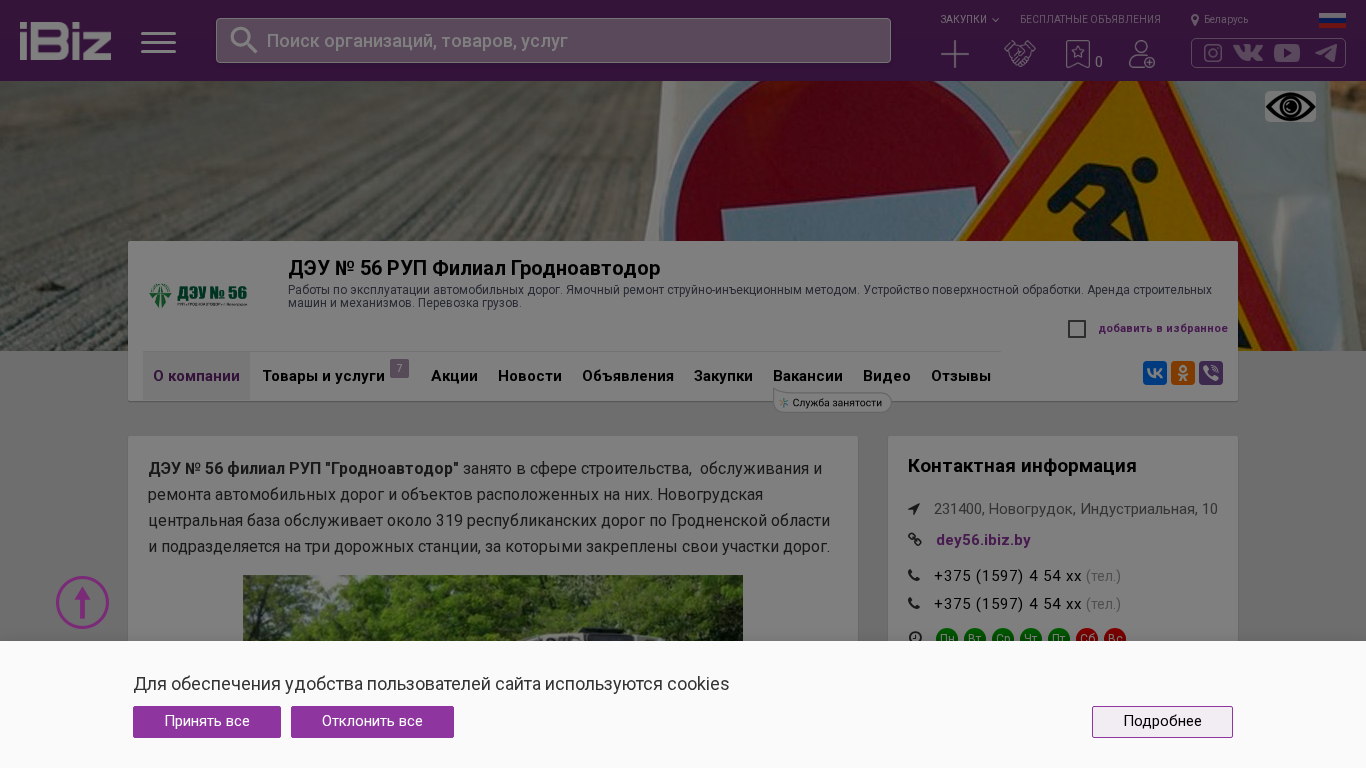
Task: Open the handshake partners icon
Action: pos(1019,54)
